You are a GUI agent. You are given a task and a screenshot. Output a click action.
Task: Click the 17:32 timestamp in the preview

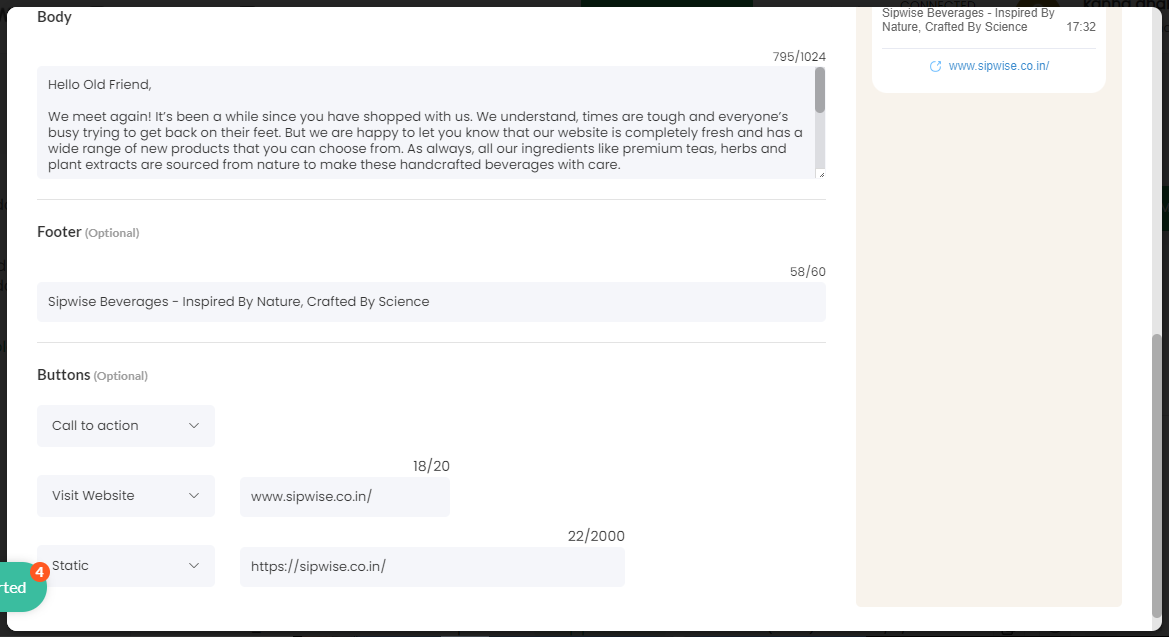[x=1081, y=27]
